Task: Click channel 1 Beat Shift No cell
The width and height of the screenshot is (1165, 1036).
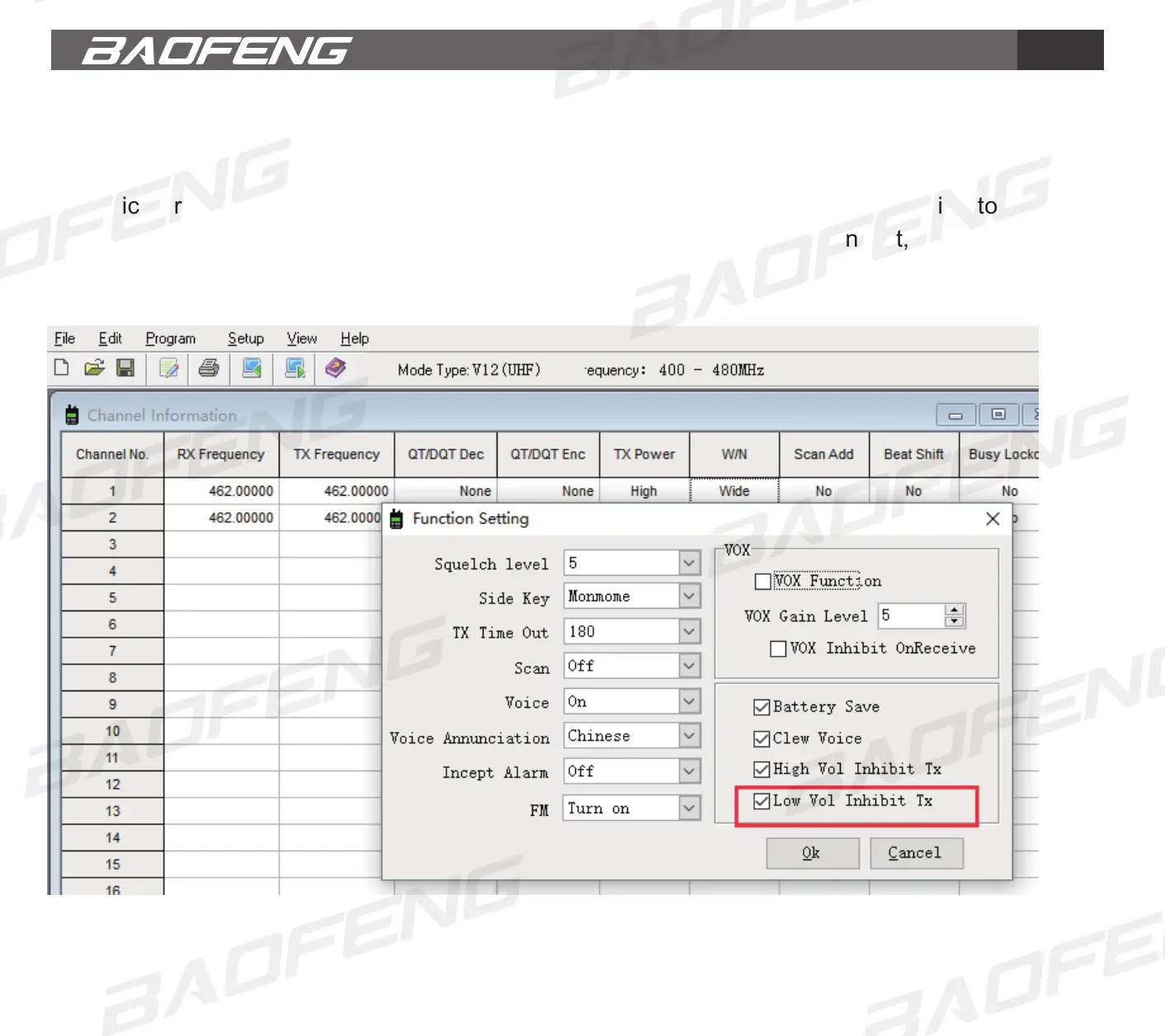Action: pyautogui.click(x=913, y=492)
